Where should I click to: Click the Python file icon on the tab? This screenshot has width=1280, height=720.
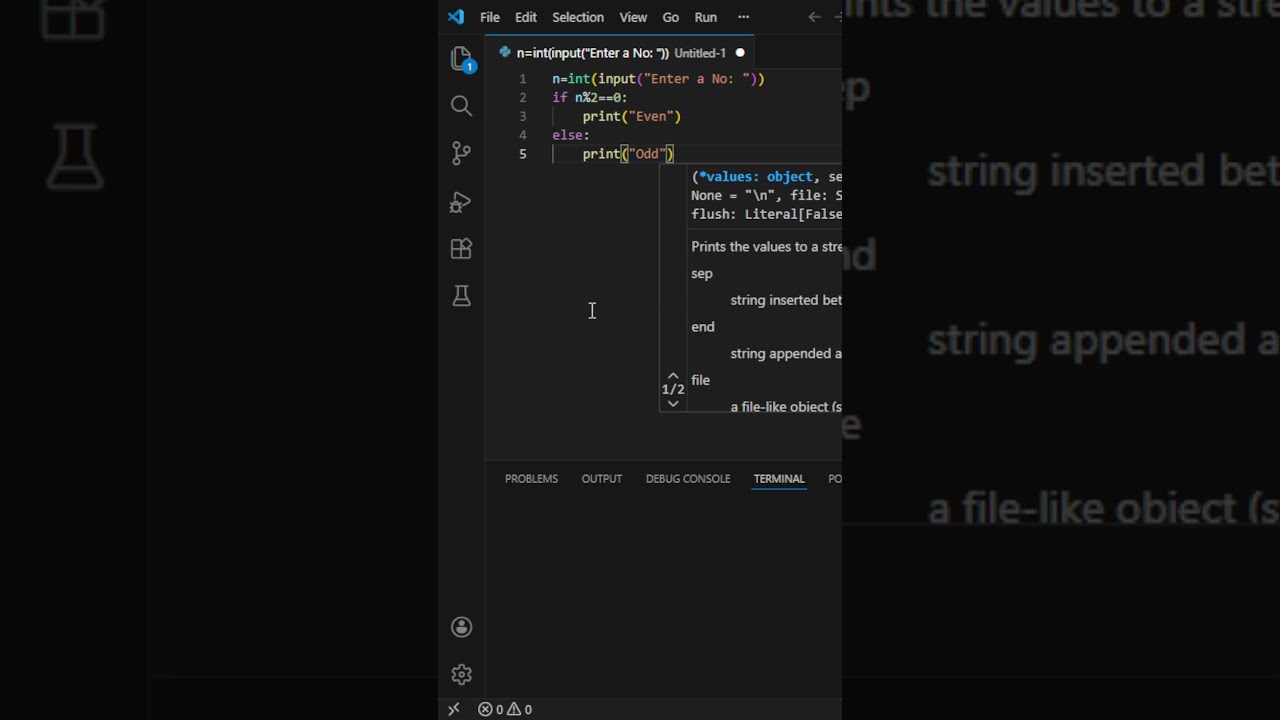(505, 53)
